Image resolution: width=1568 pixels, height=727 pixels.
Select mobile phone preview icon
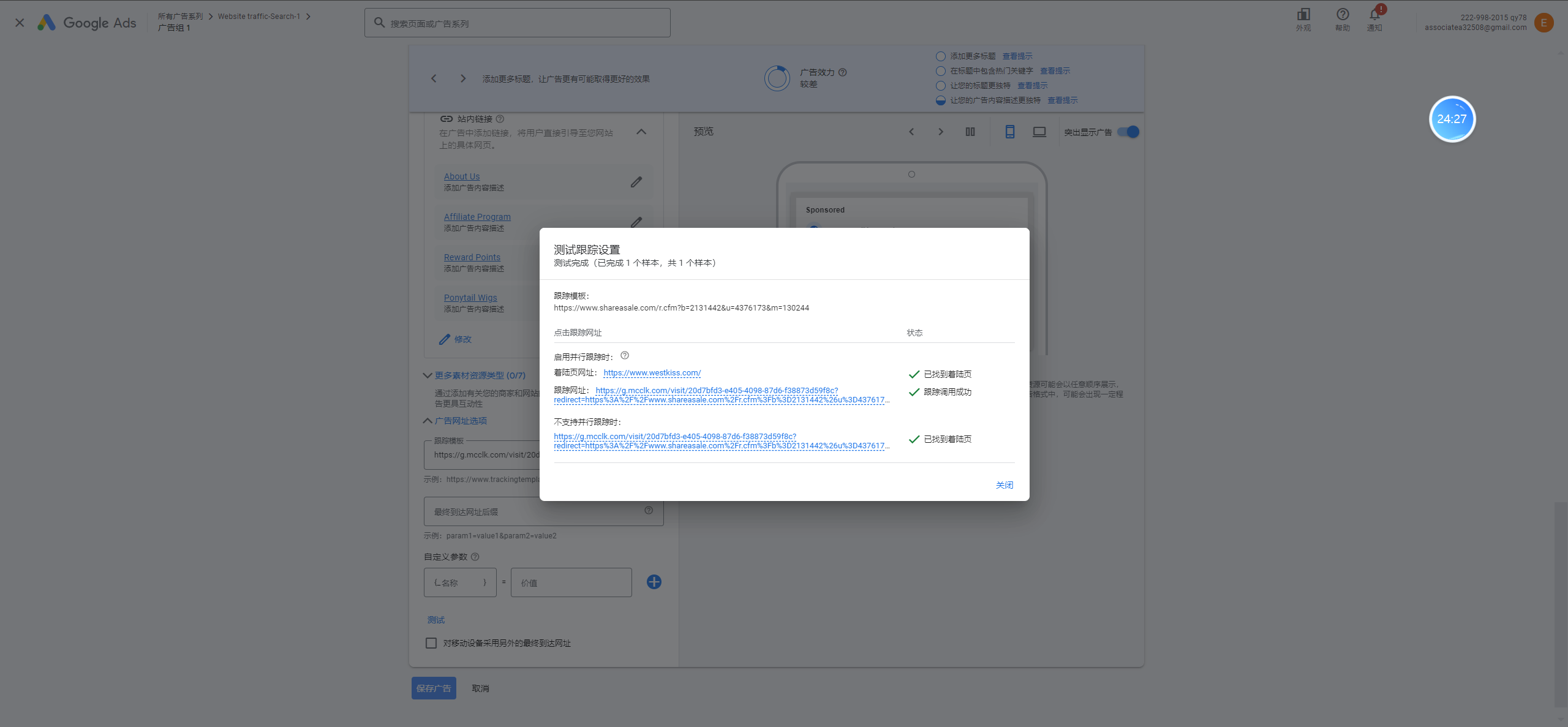click(x=1010, y=132)
